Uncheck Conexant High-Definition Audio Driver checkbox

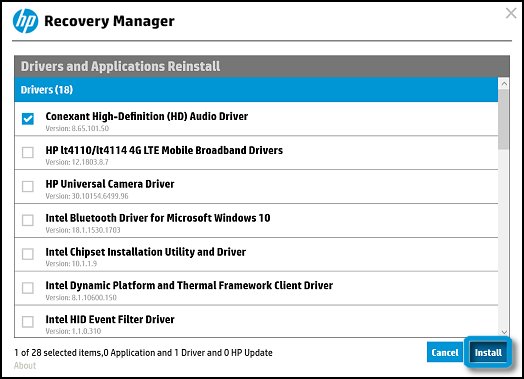point(28,118)
